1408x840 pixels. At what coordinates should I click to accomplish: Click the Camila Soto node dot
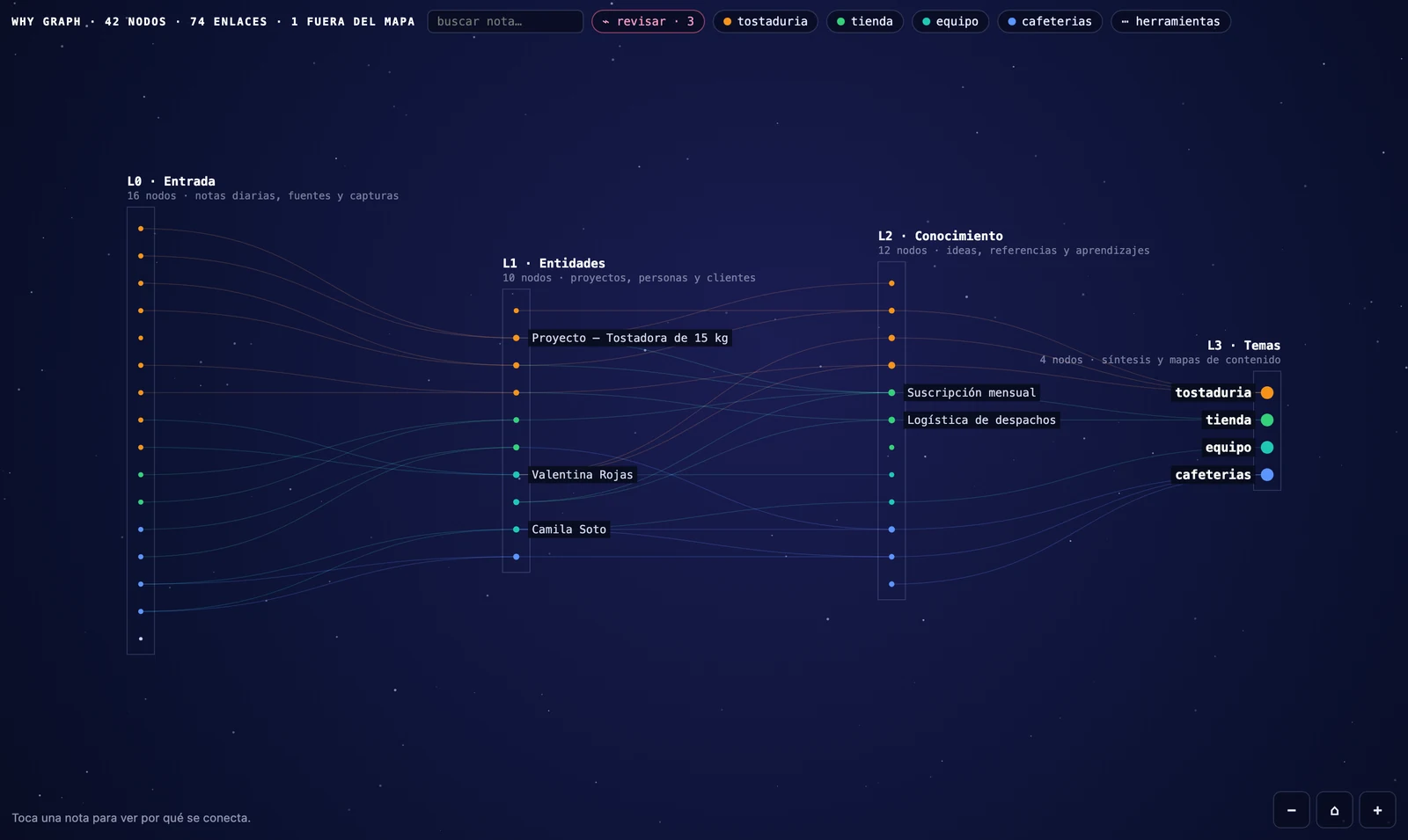(x=517, y=529)
